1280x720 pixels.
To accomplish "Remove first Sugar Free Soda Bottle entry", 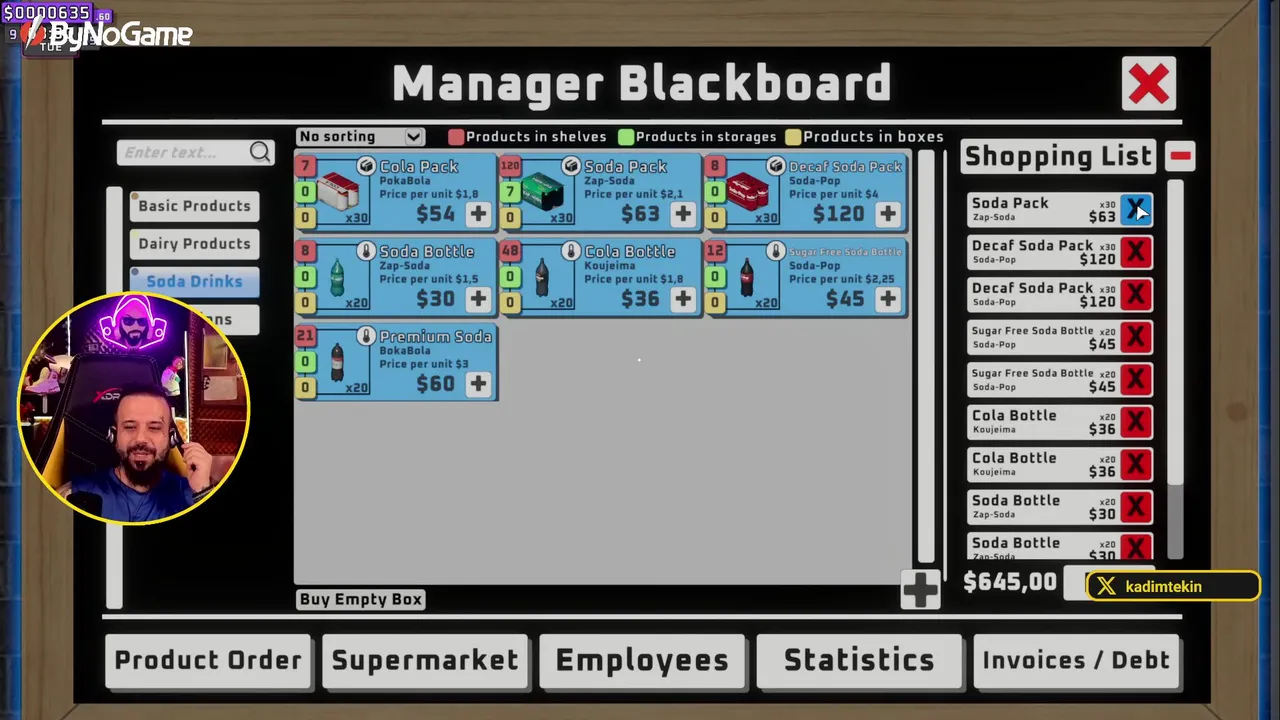I will click(1136, 337).
